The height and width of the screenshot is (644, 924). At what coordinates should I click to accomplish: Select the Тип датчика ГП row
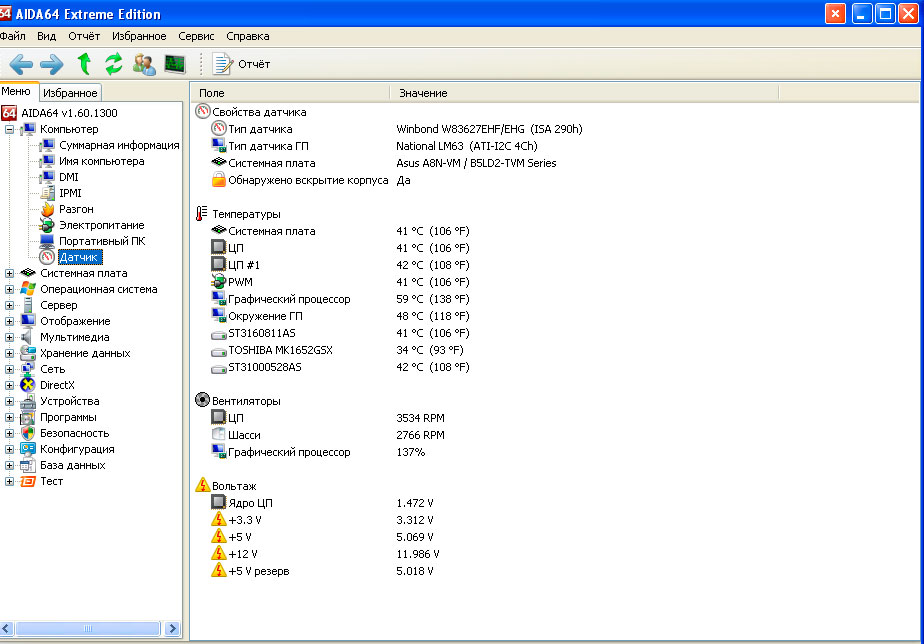click(x=374, y=146)
